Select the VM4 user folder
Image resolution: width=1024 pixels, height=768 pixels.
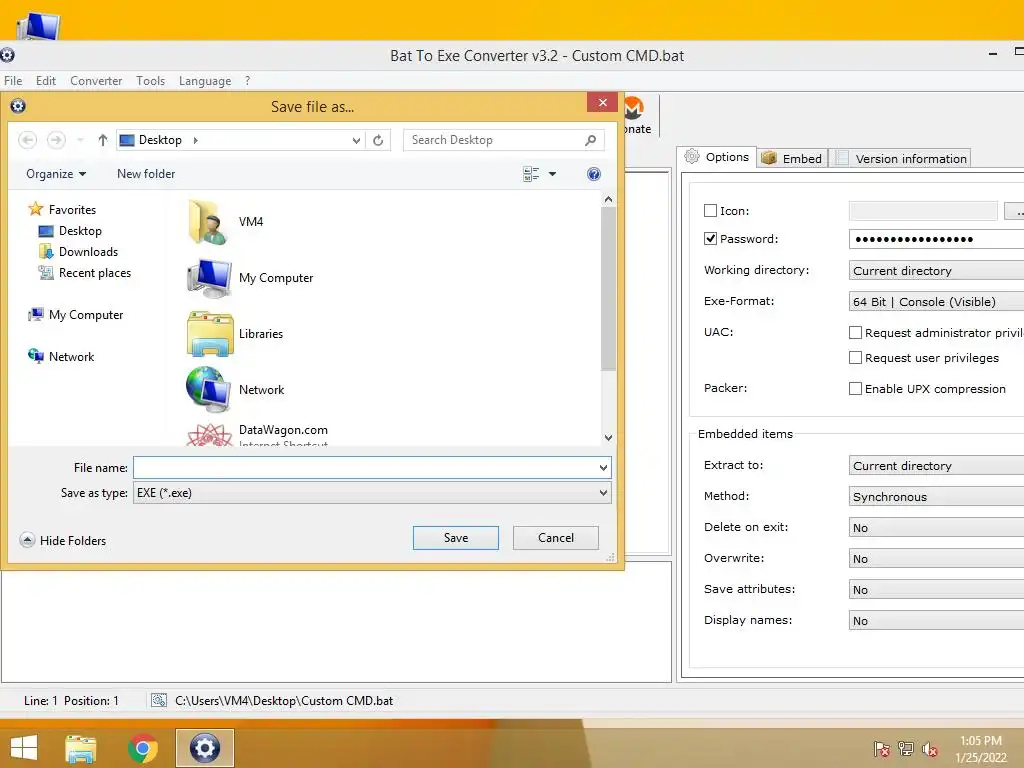click(x=226, y=222)
